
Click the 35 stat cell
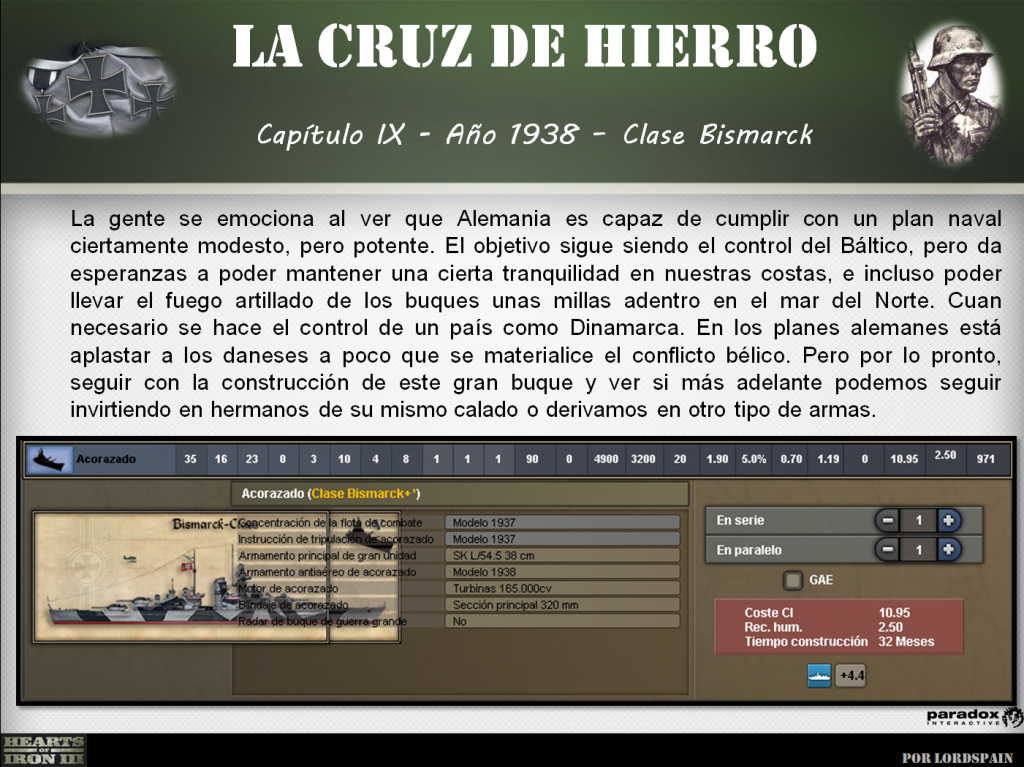[190, 459]
